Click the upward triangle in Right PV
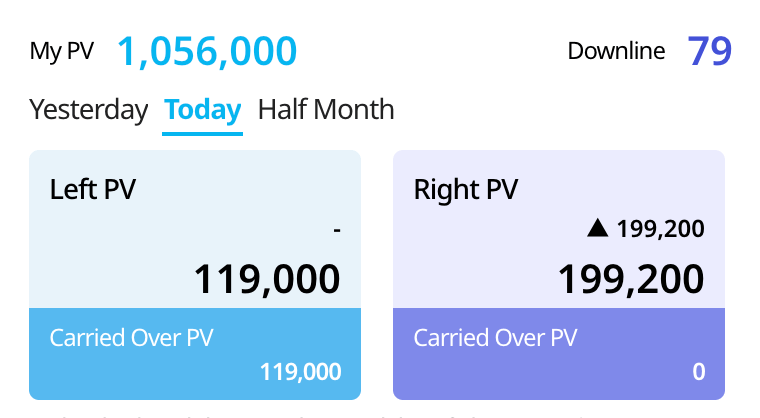Screen dimensions: 760x418 (x=598, y=229)
